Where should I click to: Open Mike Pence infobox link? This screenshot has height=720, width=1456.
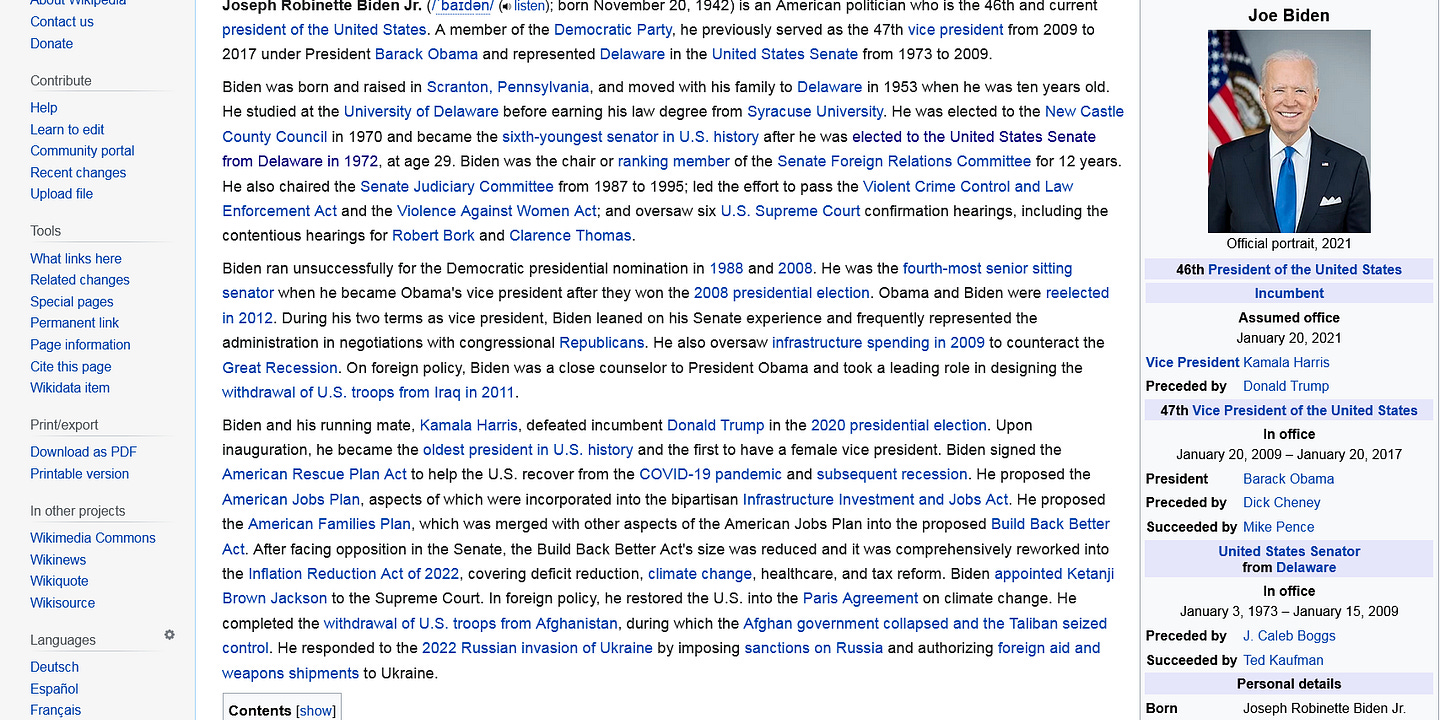[1279, 527]
